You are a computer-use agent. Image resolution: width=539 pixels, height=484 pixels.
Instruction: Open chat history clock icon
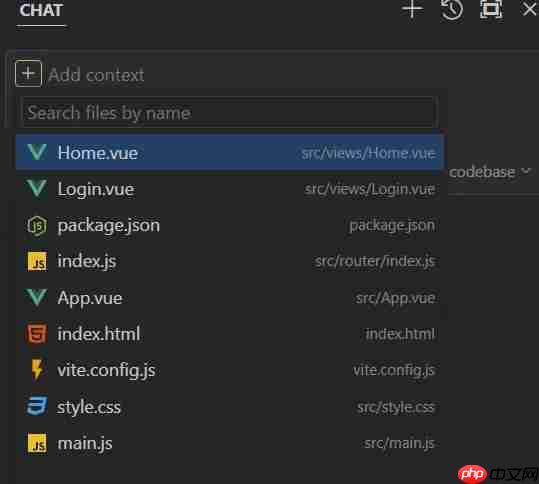[x=452, y=10]
